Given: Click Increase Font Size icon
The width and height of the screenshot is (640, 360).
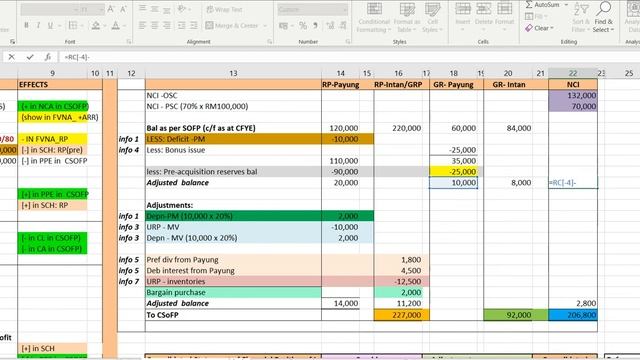Looking at the screenshot, I should coord(111,9).
